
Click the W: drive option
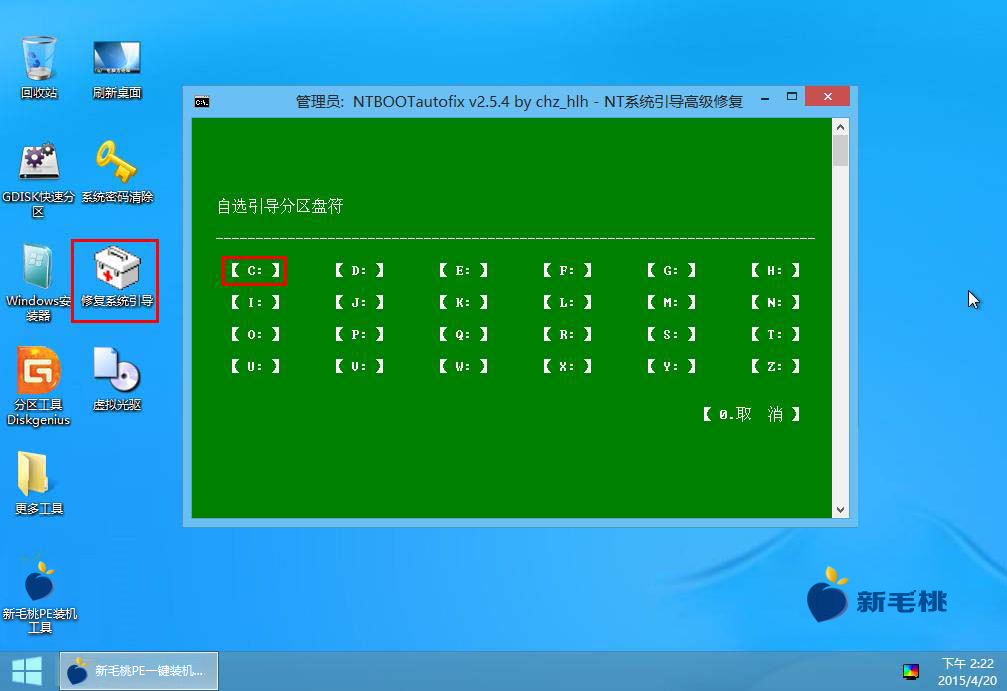point(463,367)
